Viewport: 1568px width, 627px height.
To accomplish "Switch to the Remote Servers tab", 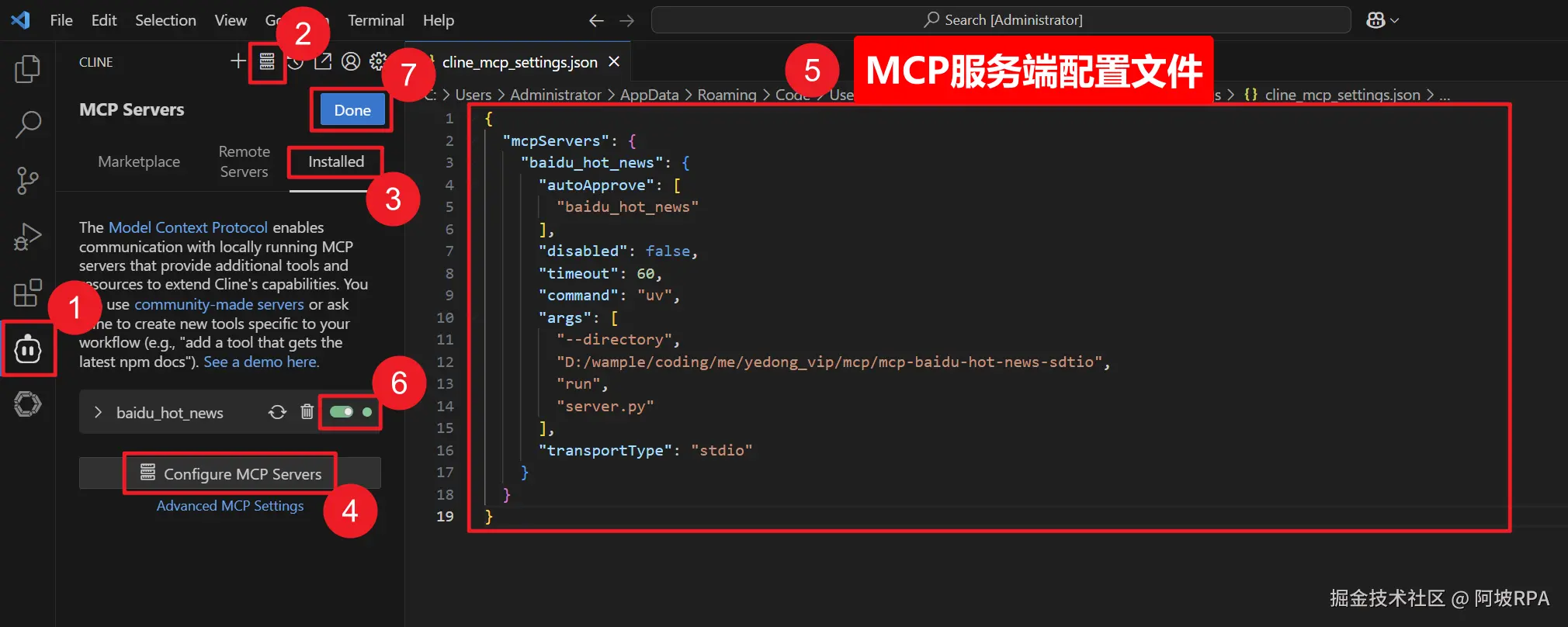I will (244, 161).
